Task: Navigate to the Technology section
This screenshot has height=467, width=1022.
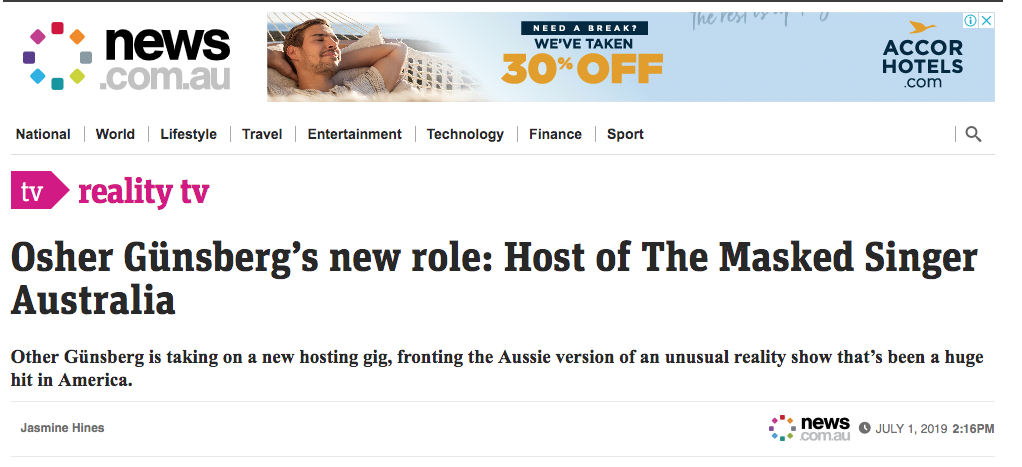Action: click(x=465, y=134)
